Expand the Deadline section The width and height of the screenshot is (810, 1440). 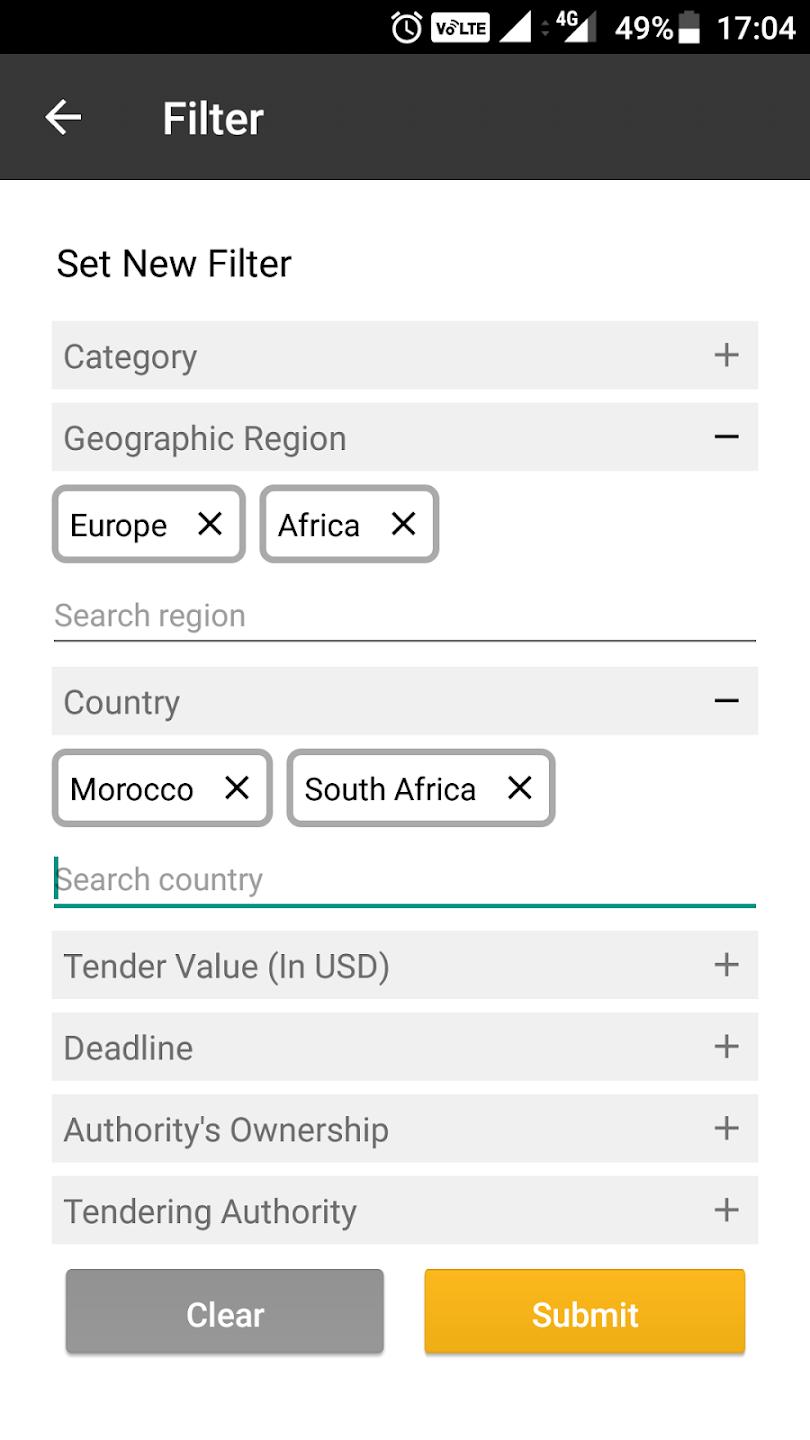726,1047
